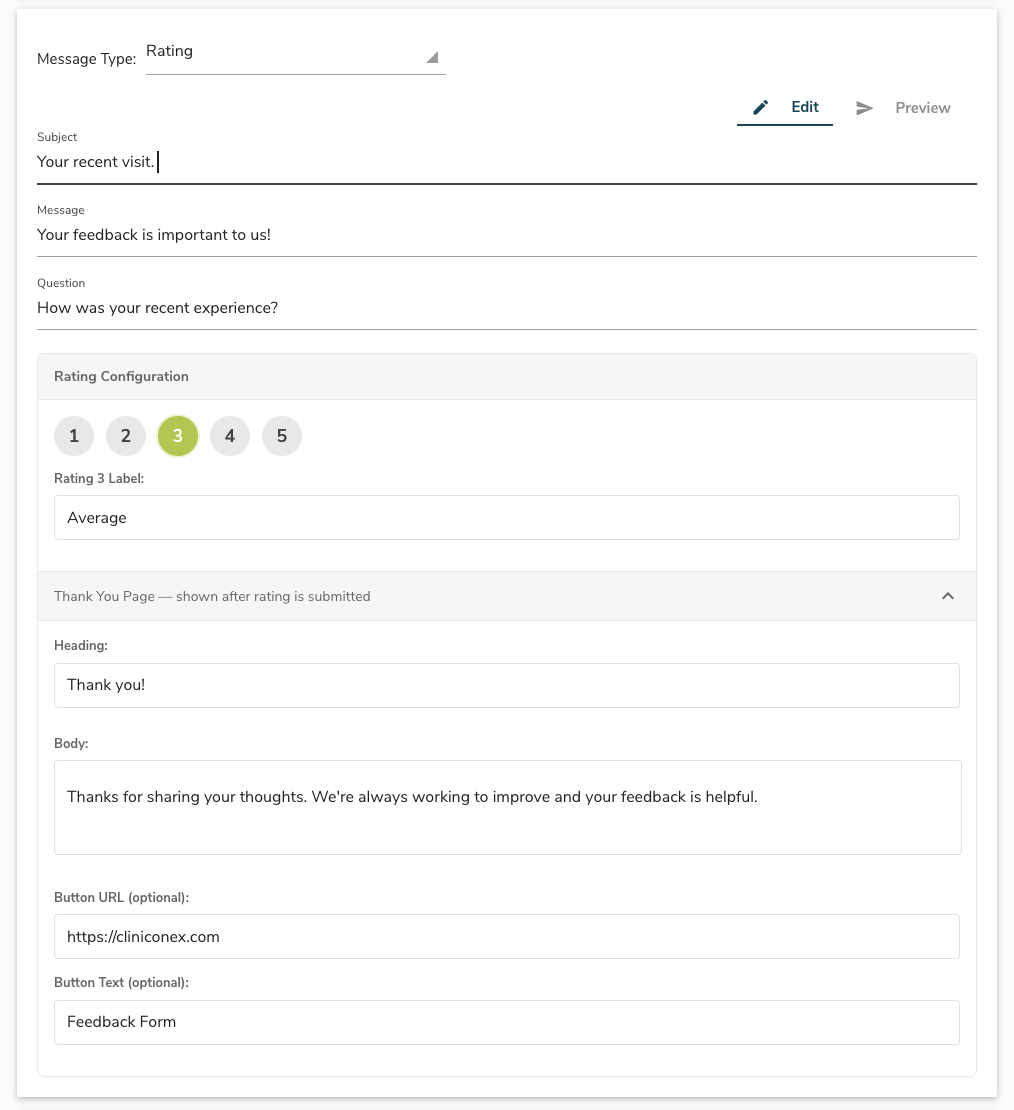Click the Heading field with Thank you!
The height and width of the screenshot is (1110, 1014).
pos(506,686)
